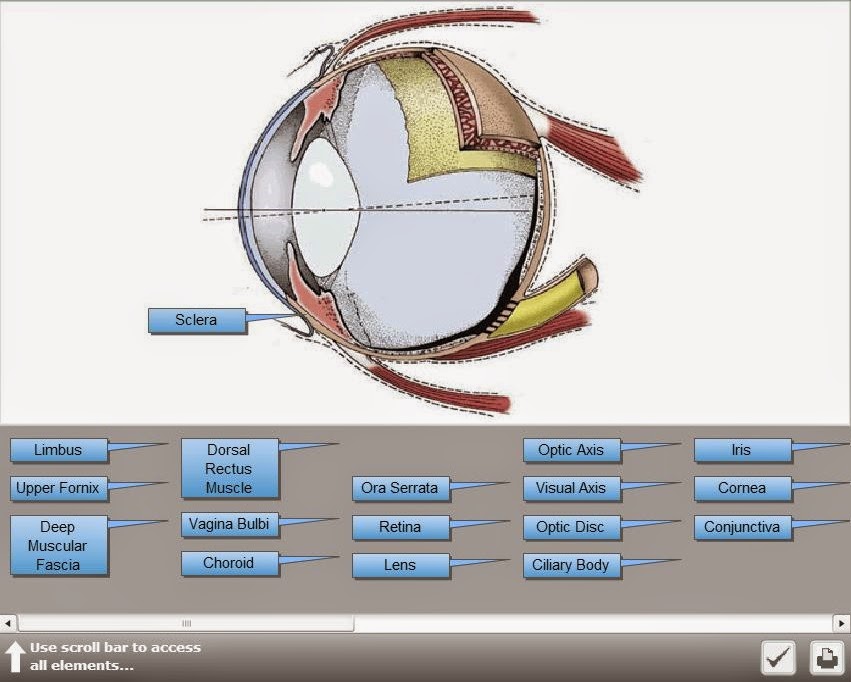Pick the Ora Serrata label
Image resolution: width=851 pixels, height=682 pixels.
click(399, 488)
